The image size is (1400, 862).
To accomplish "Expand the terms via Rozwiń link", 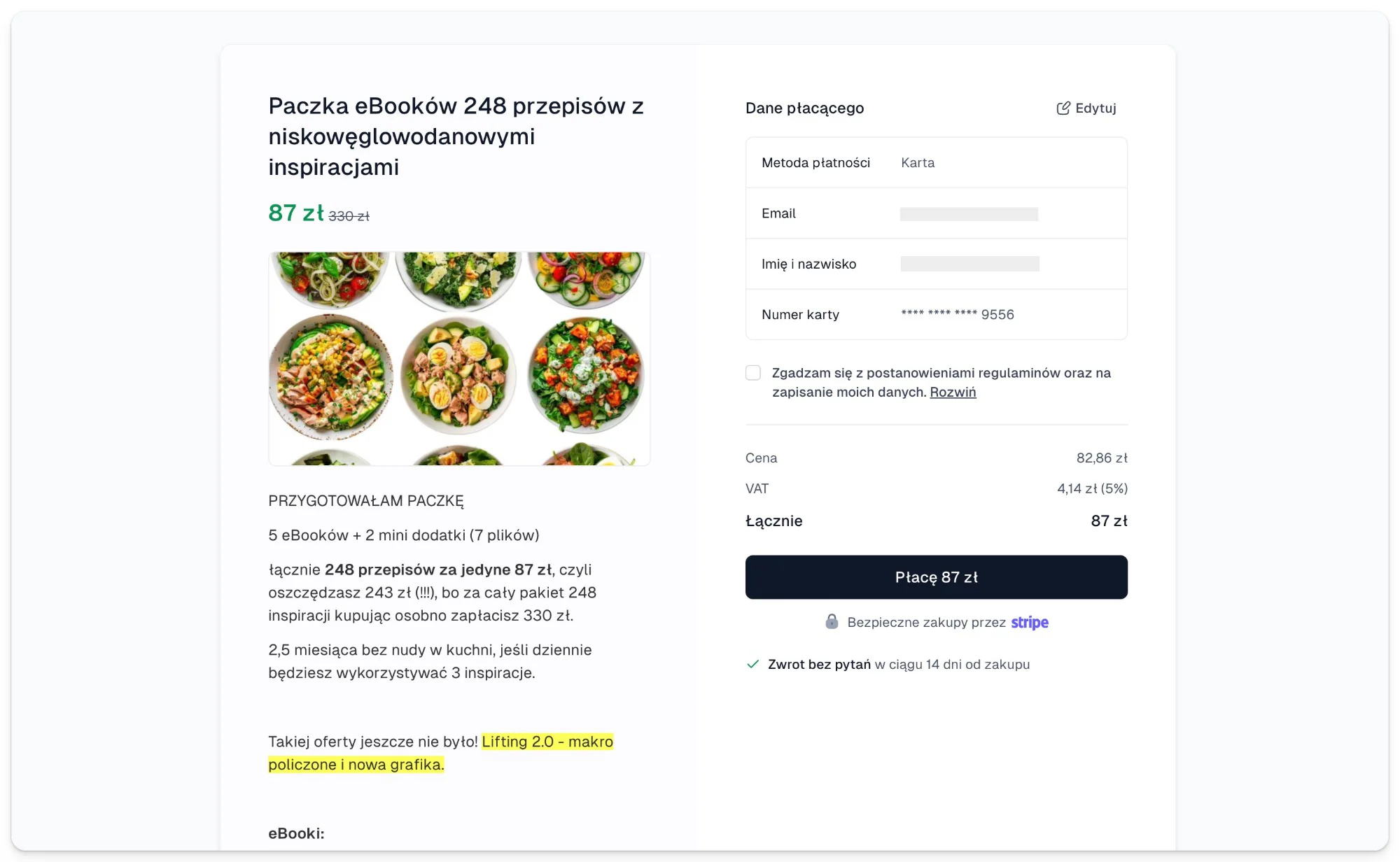I will [953, 392].
